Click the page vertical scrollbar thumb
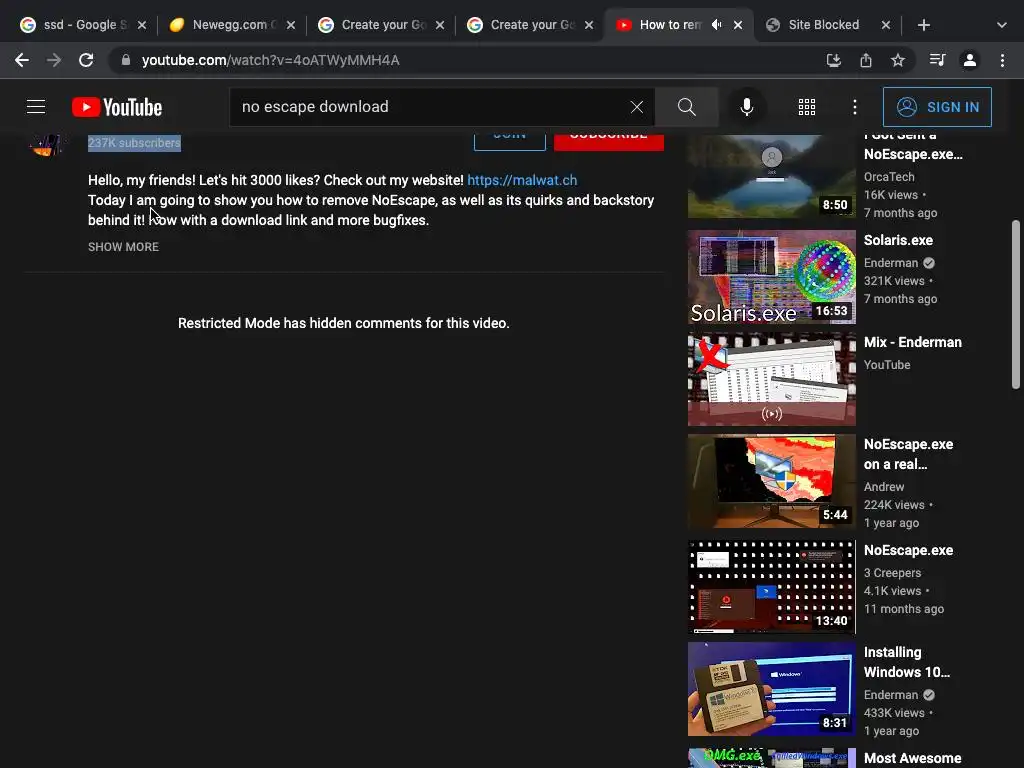This screenshot has width=1024, height=768. tap(1016, 304)
